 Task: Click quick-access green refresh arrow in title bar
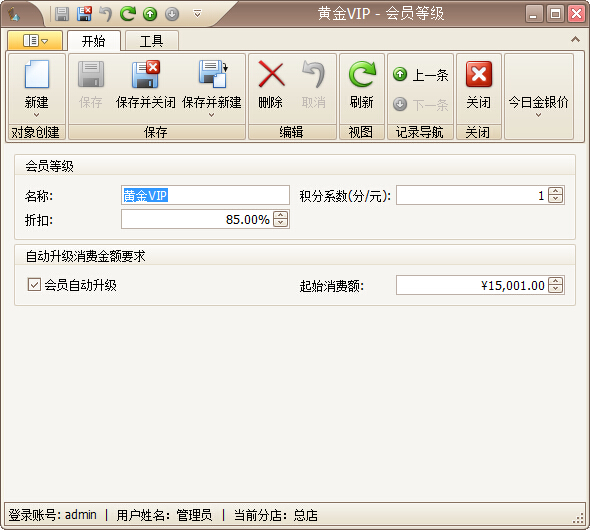[x=128, y=14]
